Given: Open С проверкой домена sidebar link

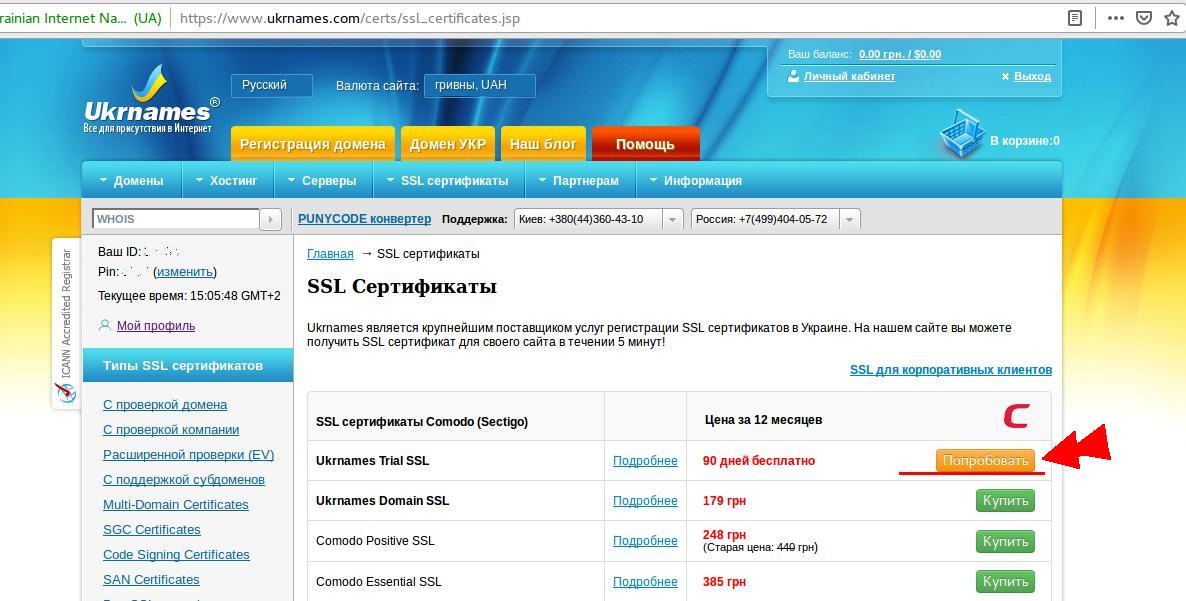Looking at the screenshot, I should [165, 404].
